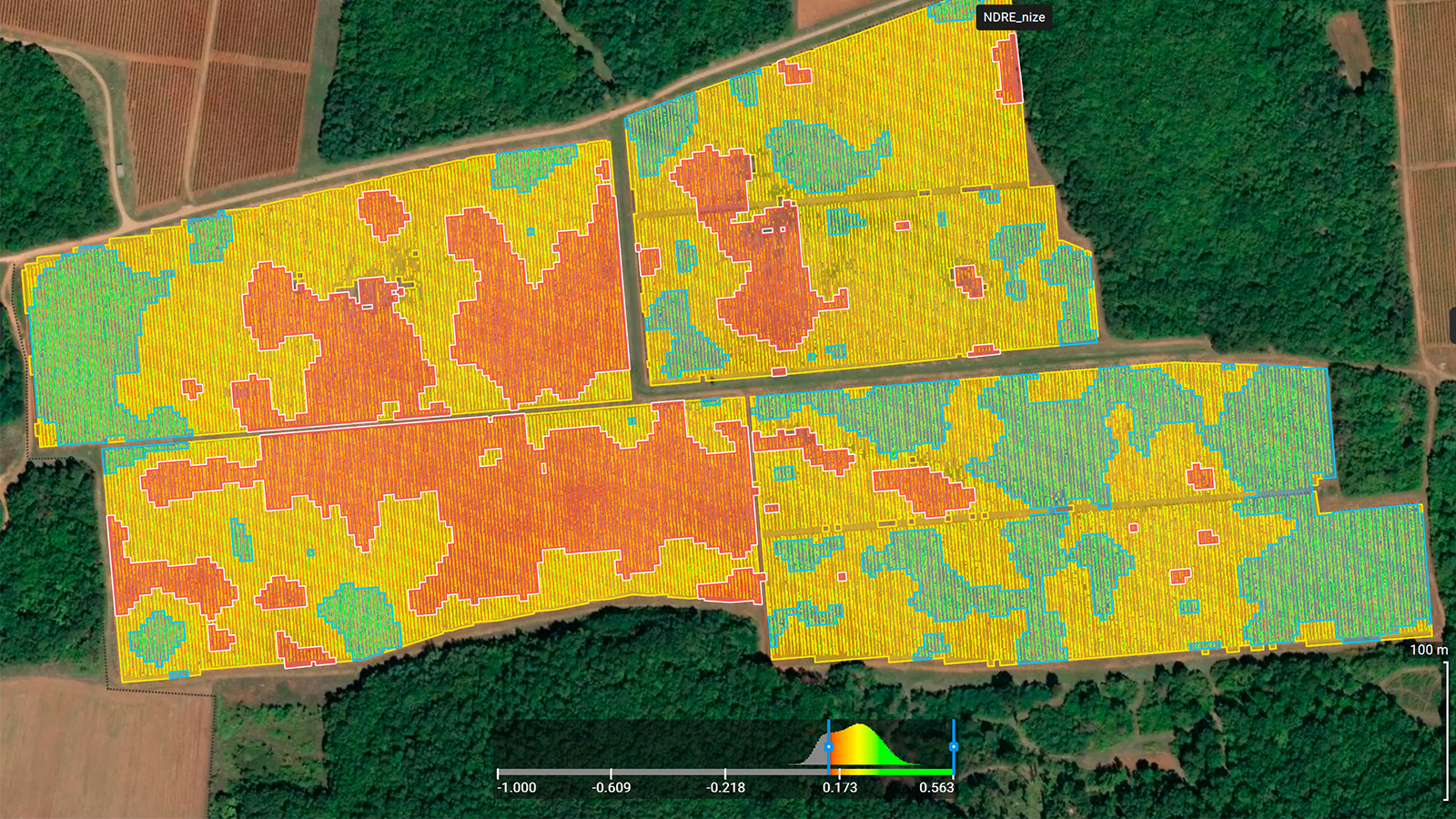Click the 0.563 scale value
The height and width of the screenshot is (819, 1456).
936,787
